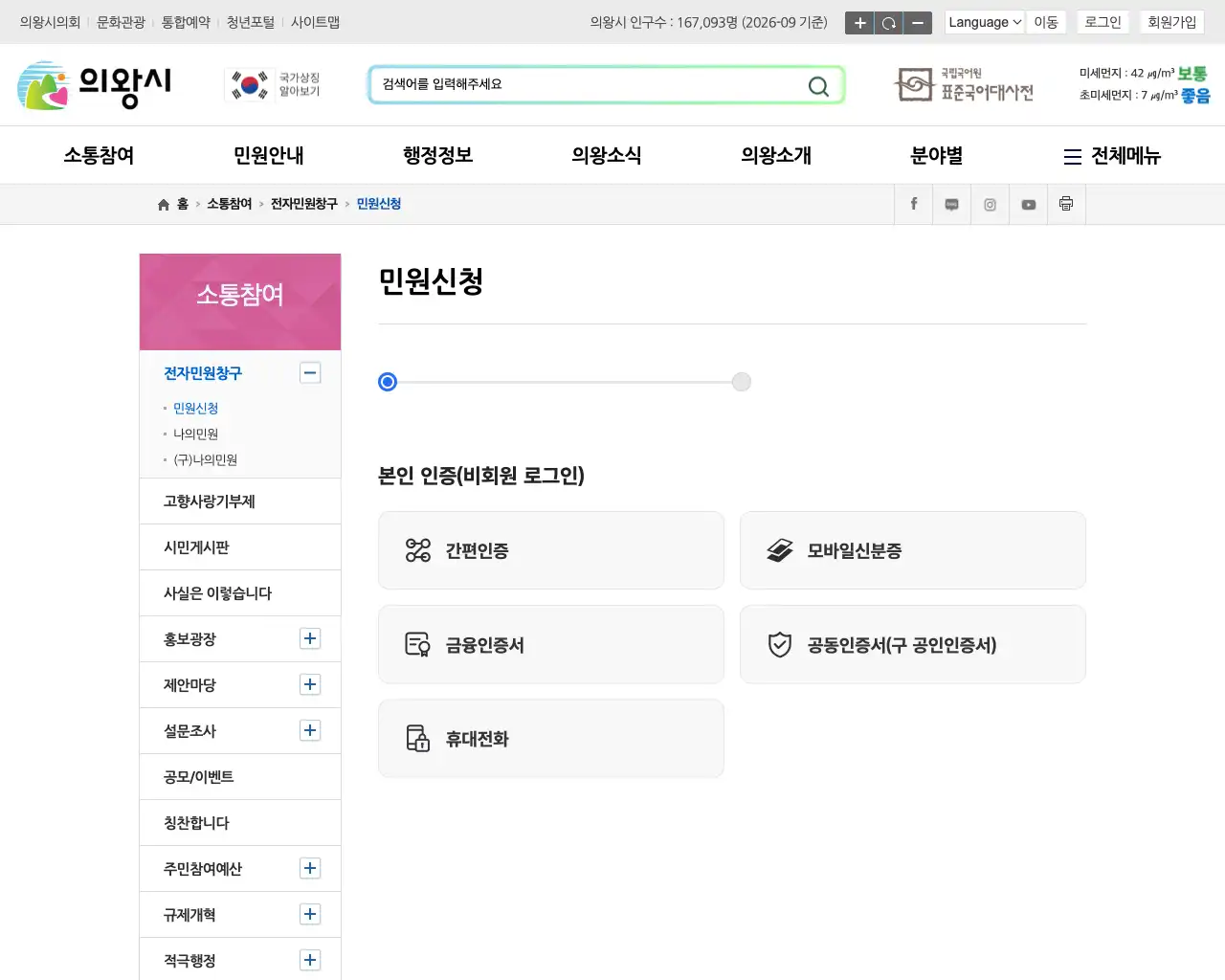Open the Language dropdown
Screen dimensions: 1225x980
pos(985,22)
